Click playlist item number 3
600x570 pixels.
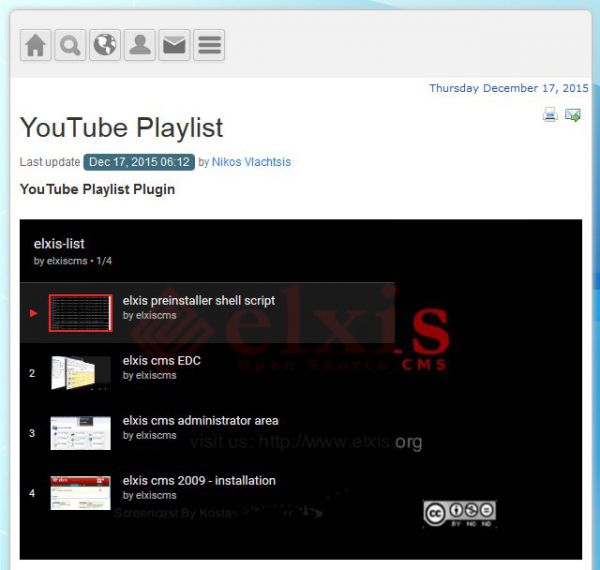(32, 433)
